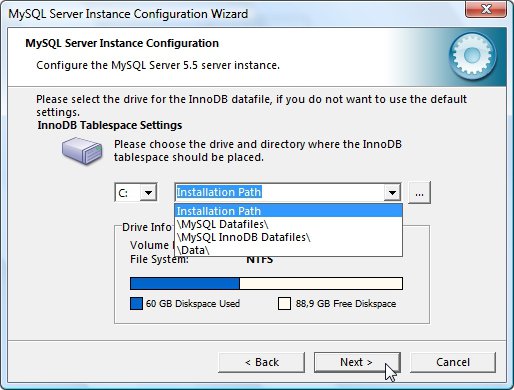Click the blue Diskspace Used swatch
The image size is (514, 390).
136,304
